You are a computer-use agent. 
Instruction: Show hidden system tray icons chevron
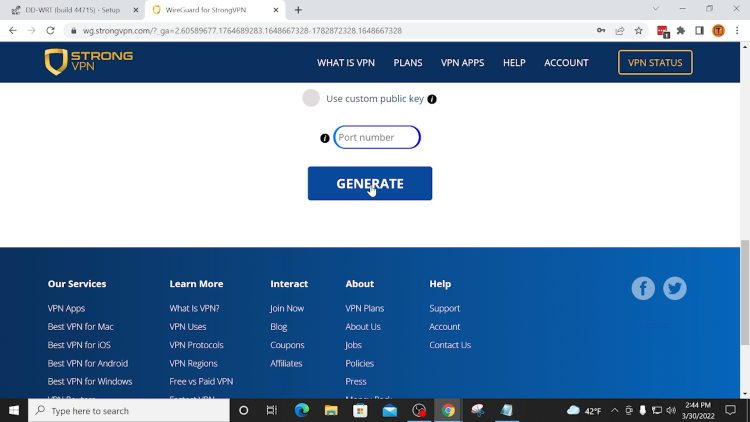[x=615, y=411]
